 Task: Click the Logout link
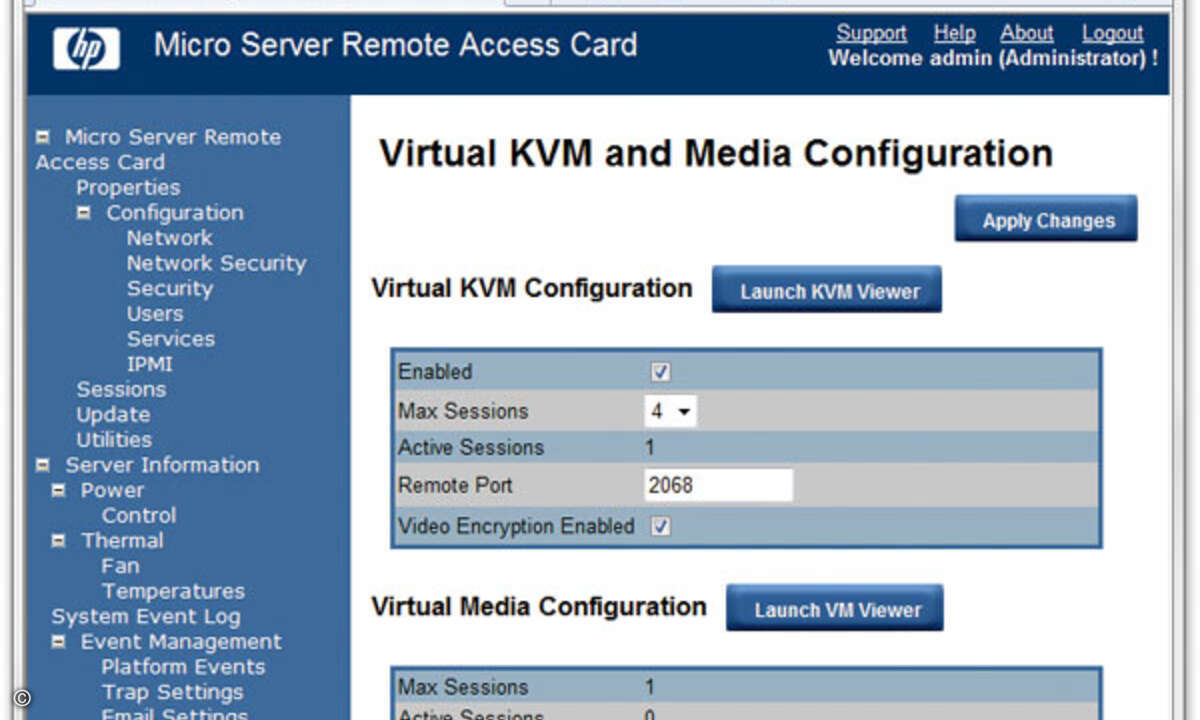(x=1112, y=33)
